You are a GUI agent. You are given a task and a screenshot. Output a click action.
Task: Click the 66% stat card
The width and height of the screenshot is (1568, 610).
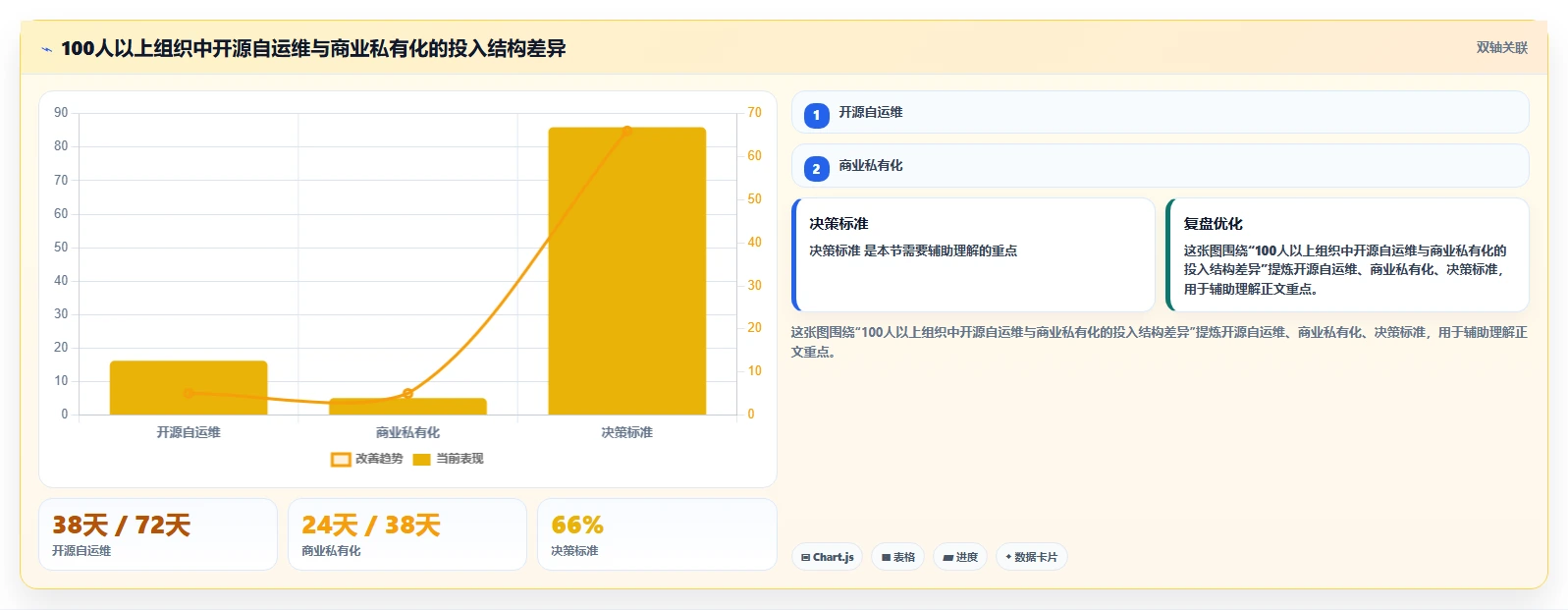click(x=657, y=534)
